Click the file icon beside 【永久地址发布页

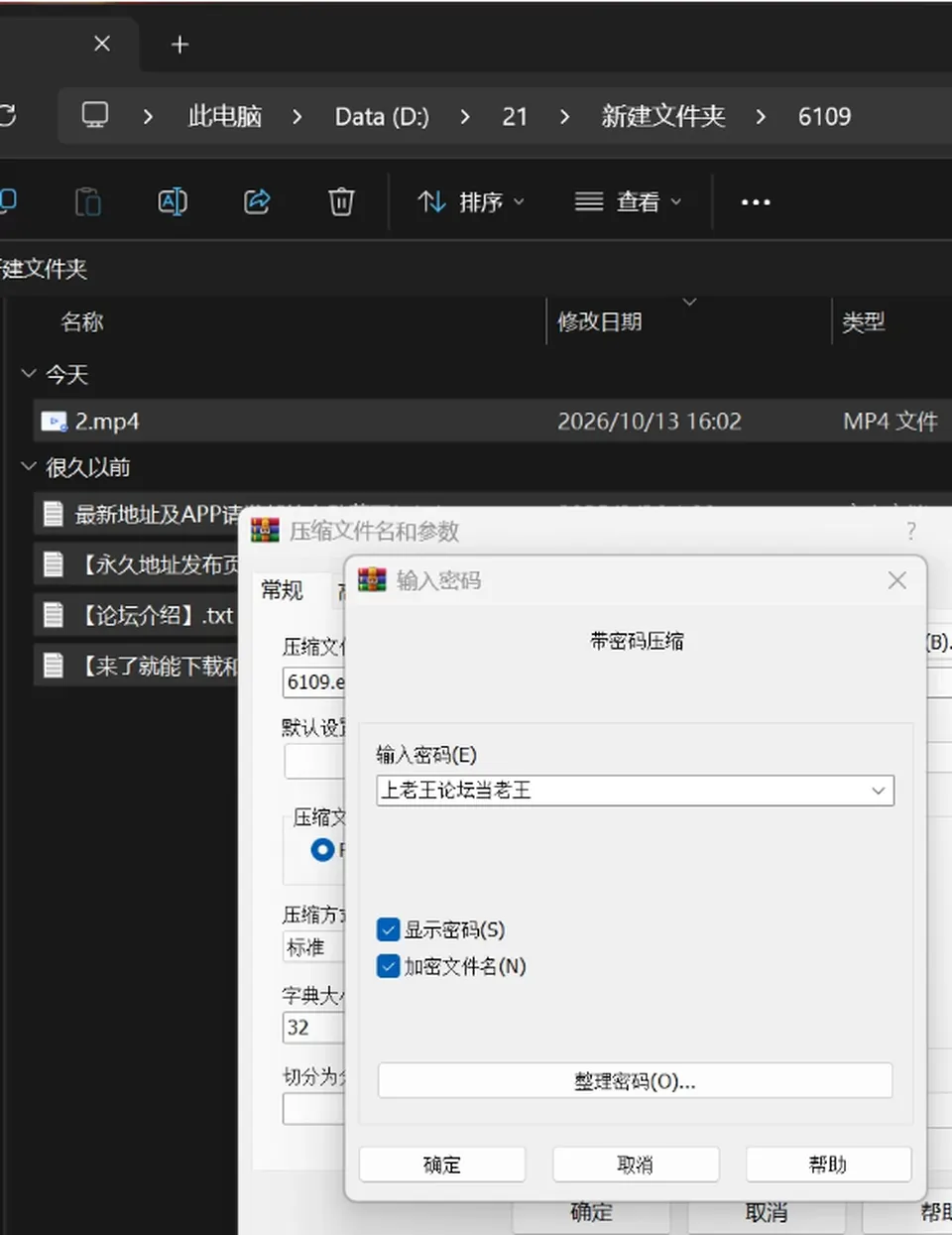[54, 564]
